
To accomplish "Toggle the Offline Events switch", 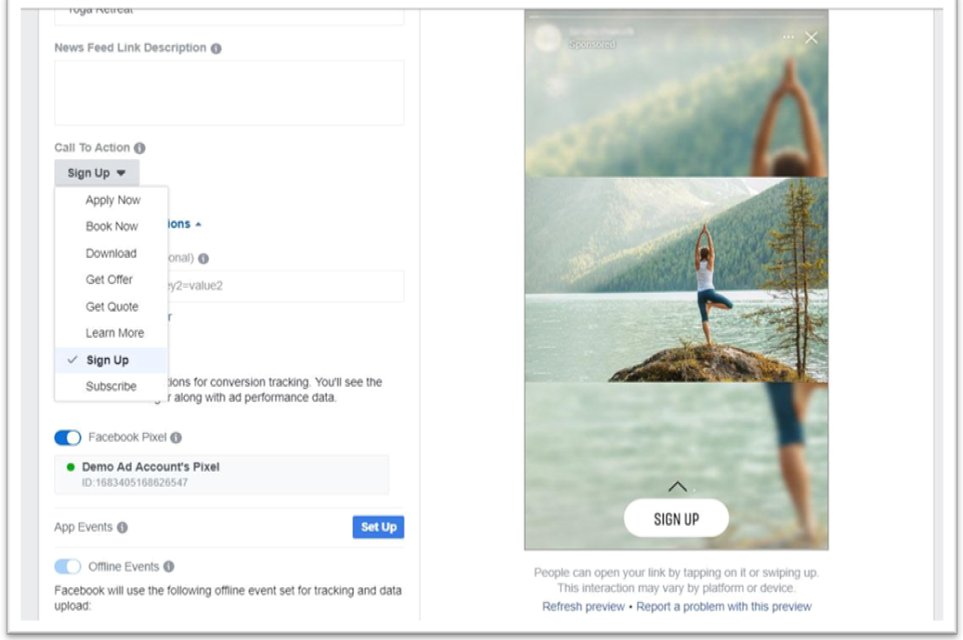I will coord(68,566).
